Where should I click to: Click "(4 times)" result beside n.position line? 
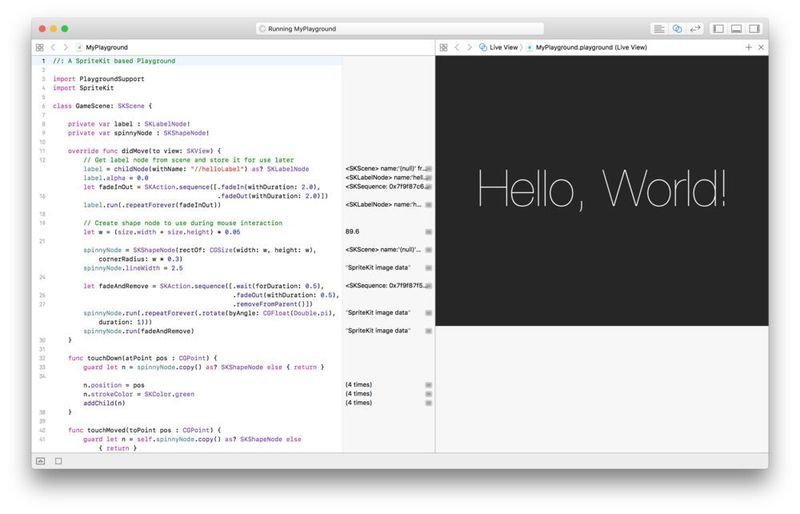(359, 385)
